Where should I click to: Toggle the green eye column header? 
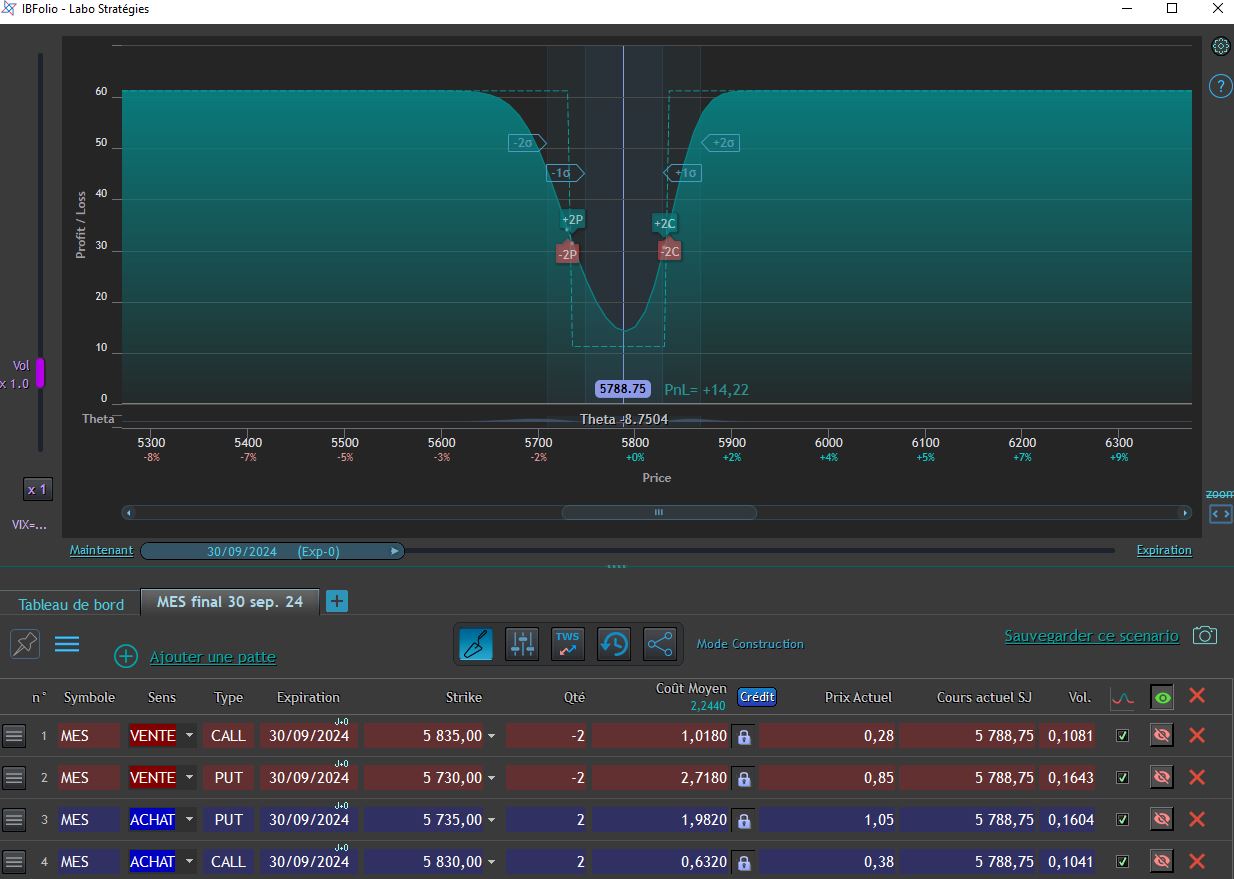(1161, 698)
